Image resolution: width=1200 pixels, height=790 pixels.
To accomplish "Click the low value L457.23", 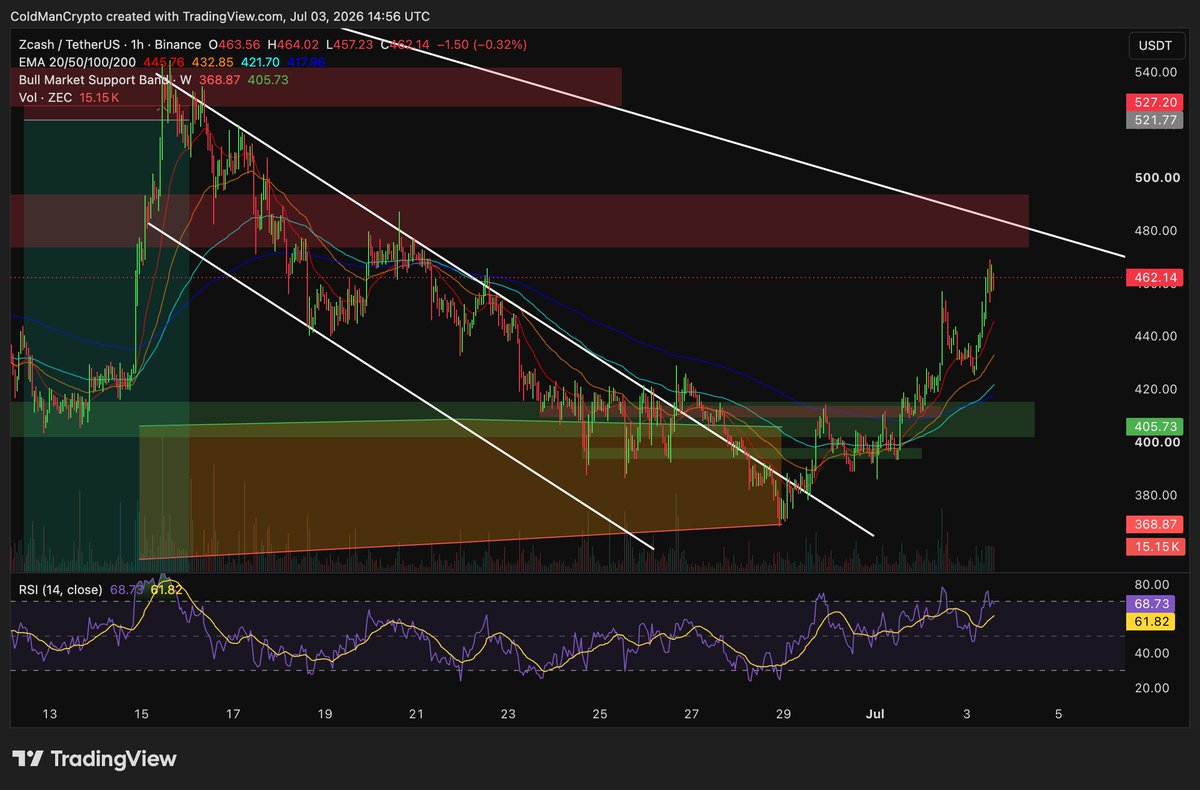I will click(351, 45).
